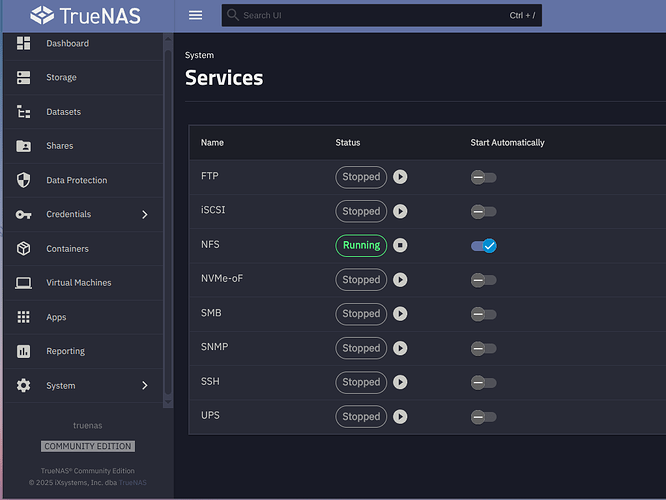Click the Virtual Machines laptop icon

click(x=24, y=283)
